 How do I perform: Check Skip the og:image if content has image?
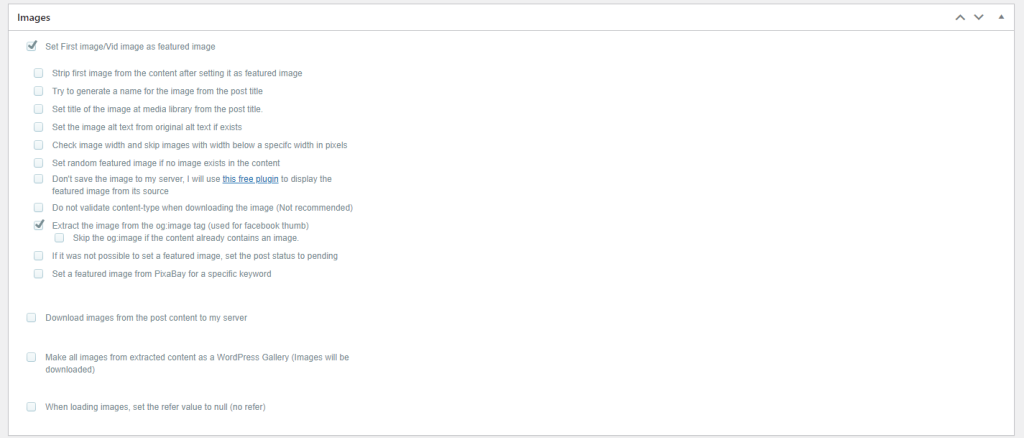point(59,238)
